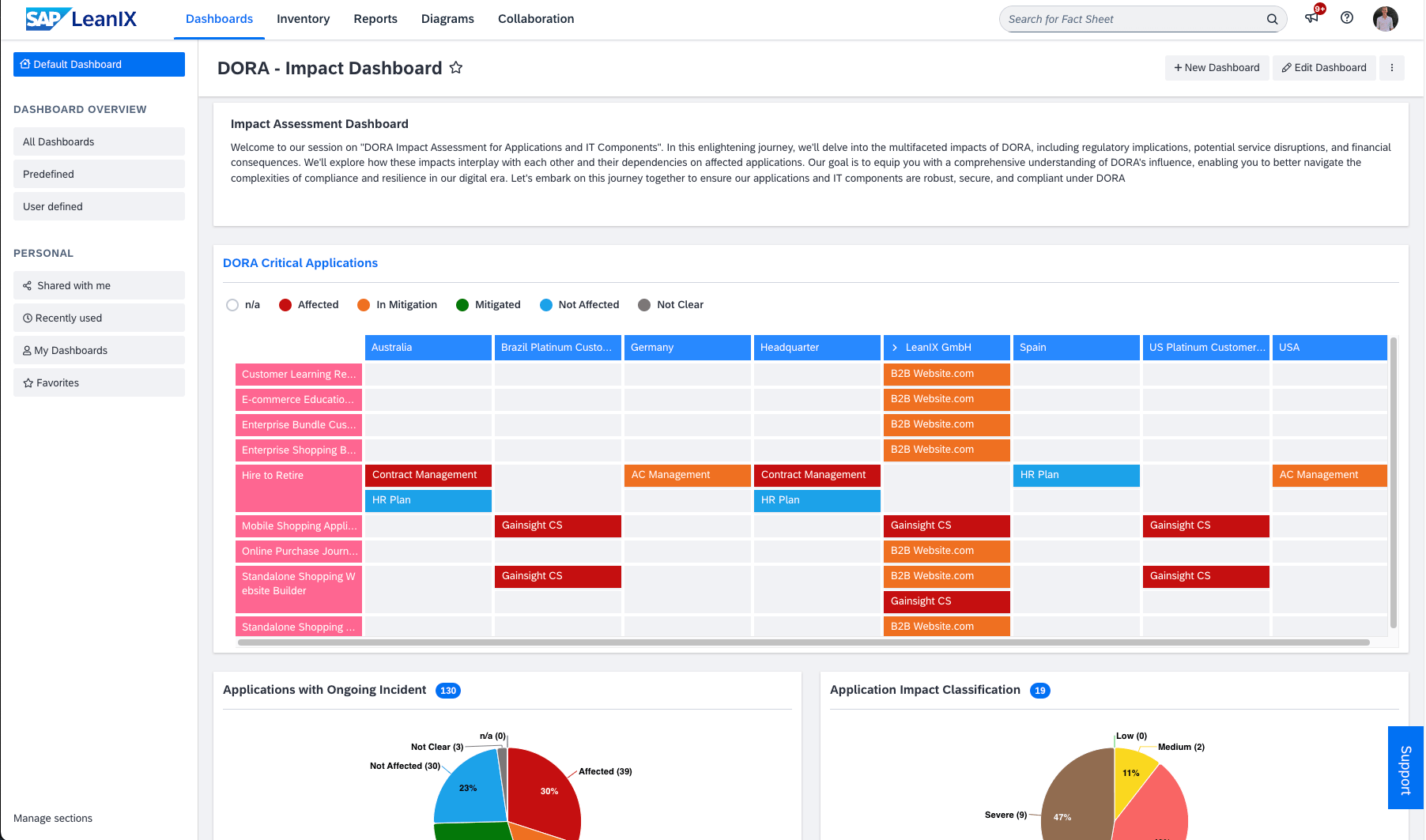Click the red Affected 30% pie slice
This screenshot has height=840, width=1426.
pyautogui.click(x=545, y=790)
